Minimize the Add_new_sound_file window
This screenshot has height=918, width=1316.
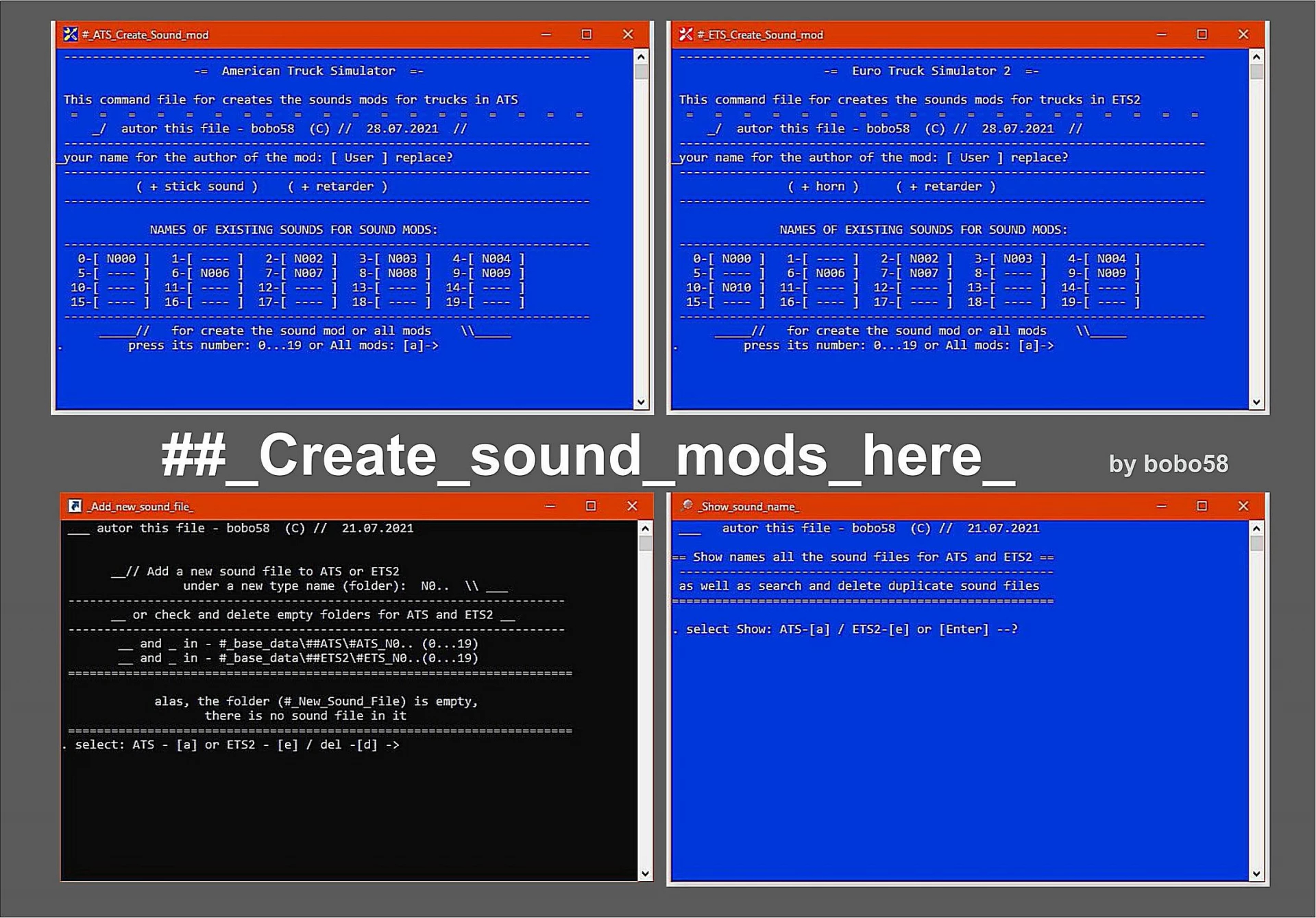pos(550,506)
